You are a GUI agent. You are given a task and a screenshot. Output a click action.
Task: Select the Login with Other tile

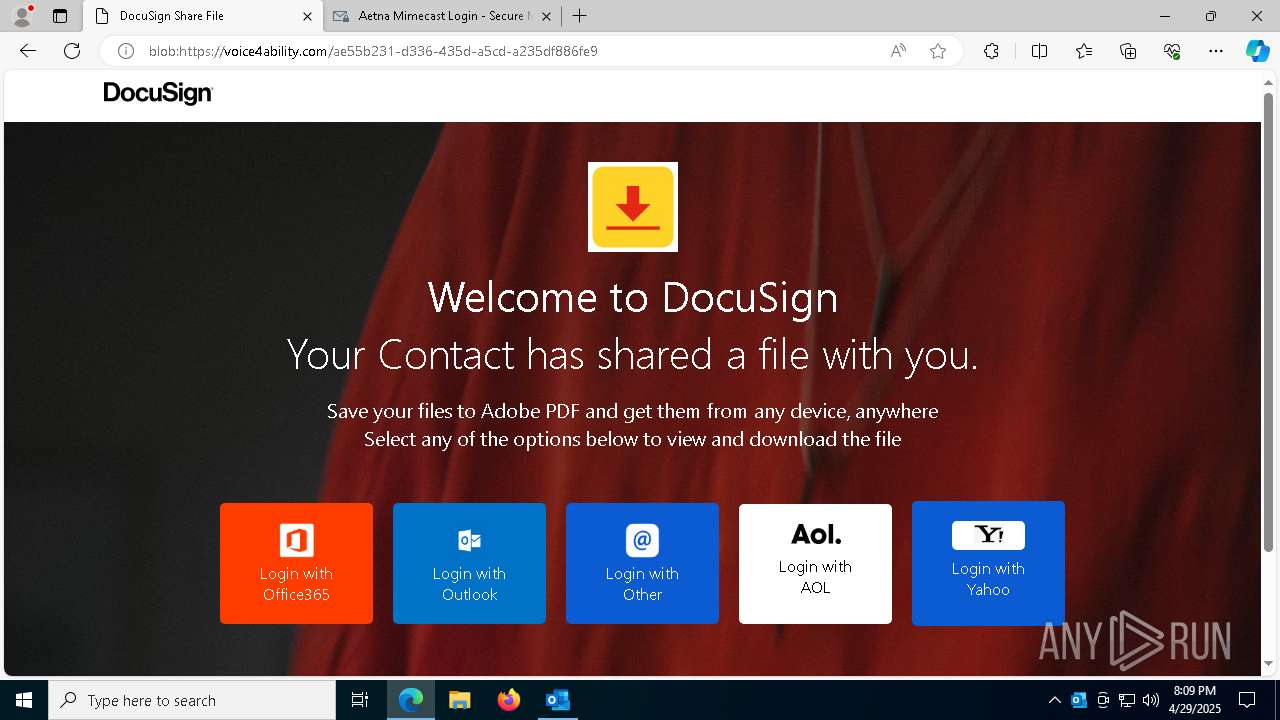(x=642, y=563)
